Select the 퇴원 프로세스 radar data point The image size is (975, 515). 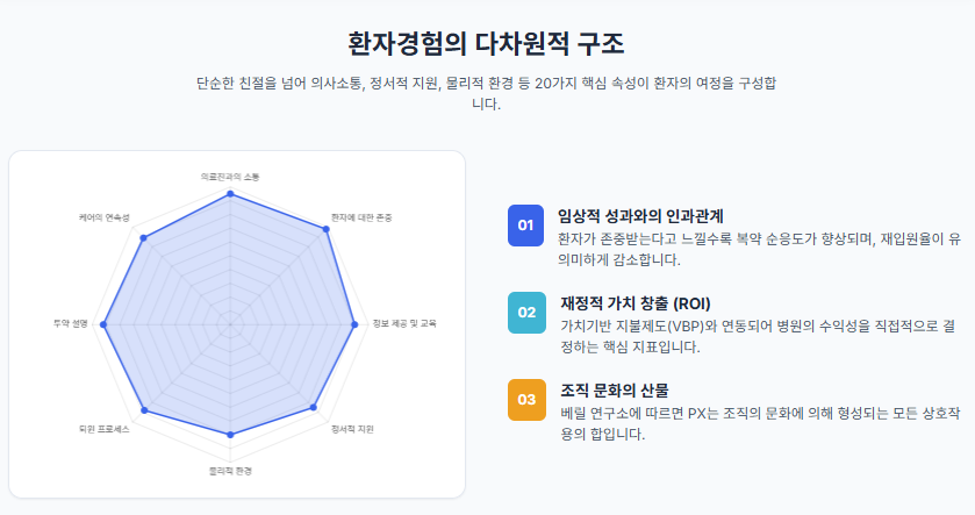tap(145, 410)
